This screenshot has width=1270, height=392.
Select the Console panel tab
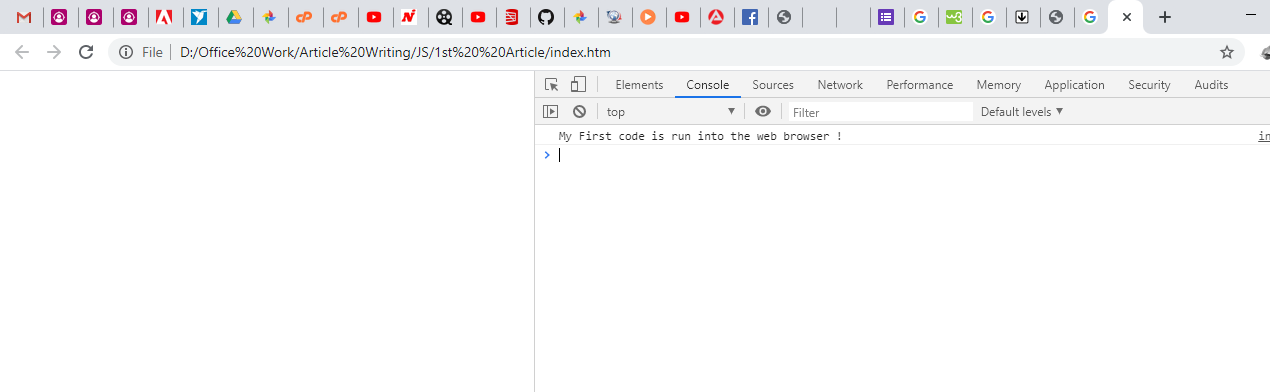point(707,85)
